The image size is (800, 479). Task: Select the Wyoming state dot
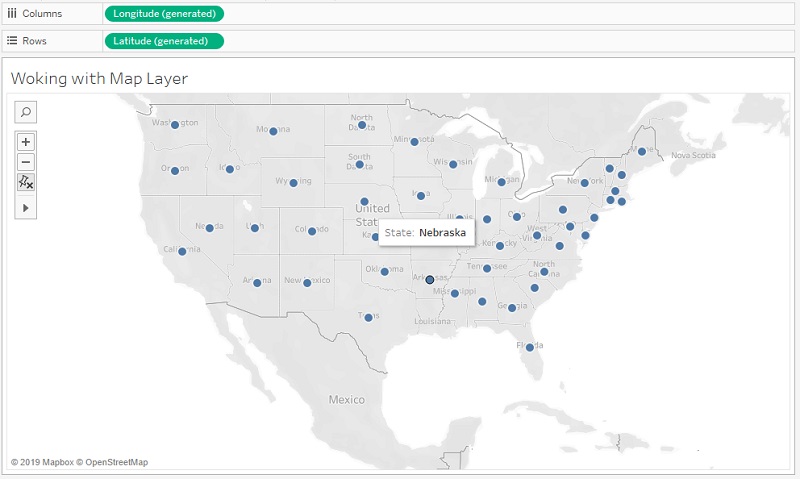(x=293, y=183)
